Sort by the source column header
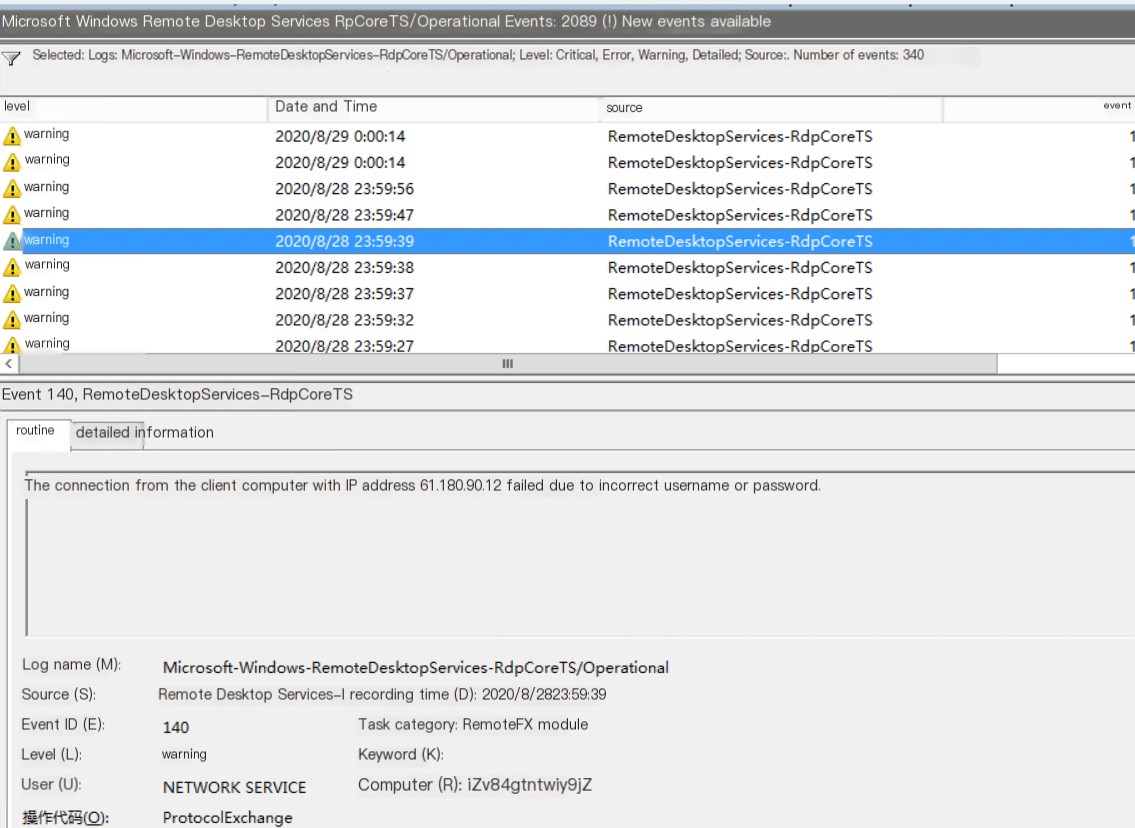The height and width of the screenshot is (828, 1135). [772, 107]
